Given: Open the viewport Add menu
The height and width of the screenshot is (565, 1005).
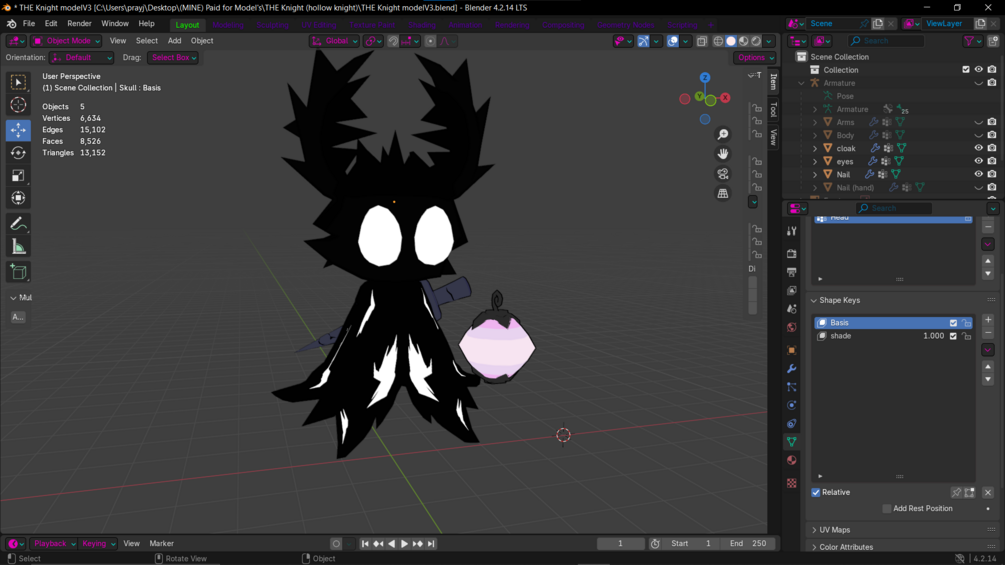Looking at the screenshot, I should coord(174,41).
